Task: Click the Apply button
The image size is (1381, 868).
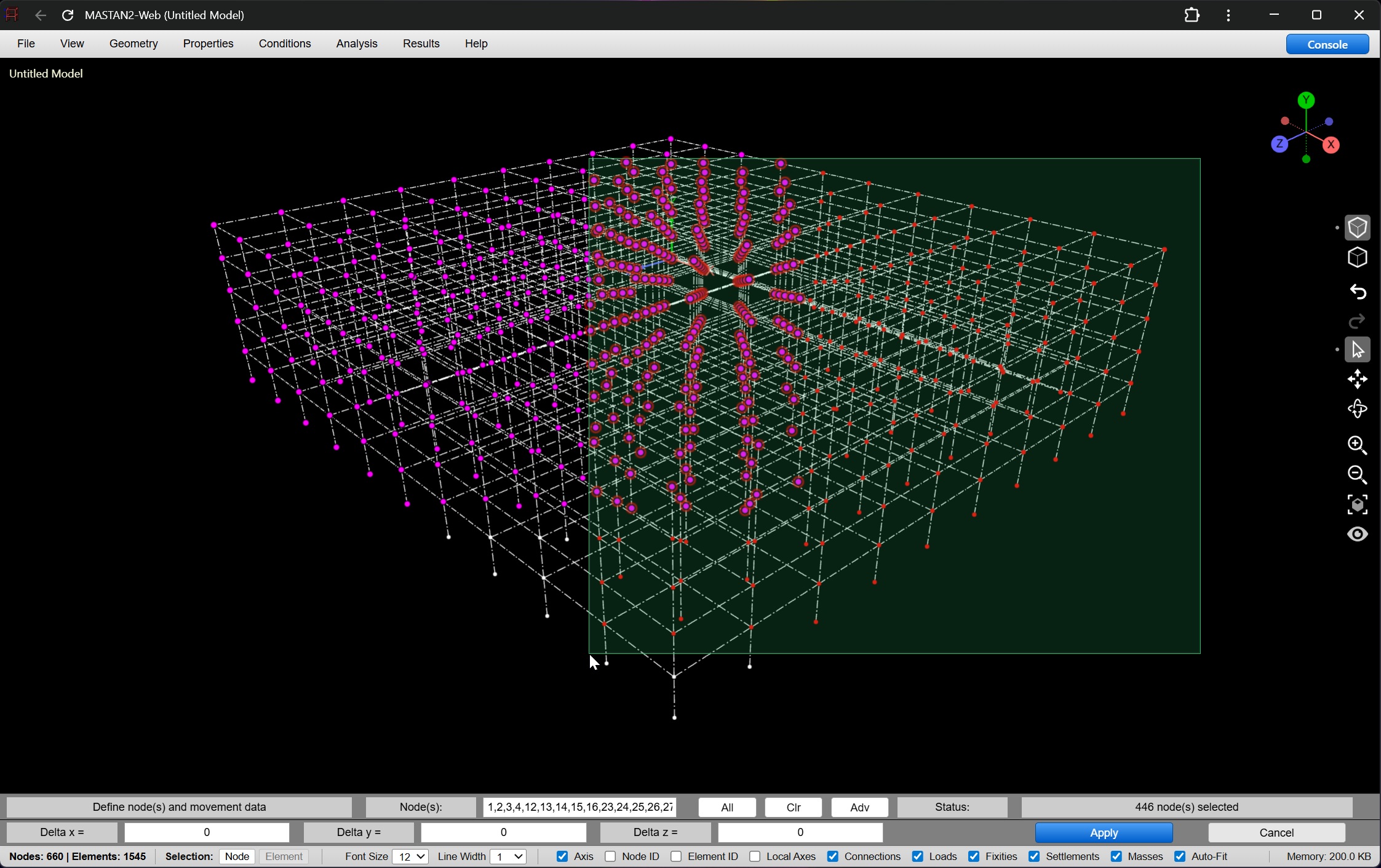Action: (1104, 832)
